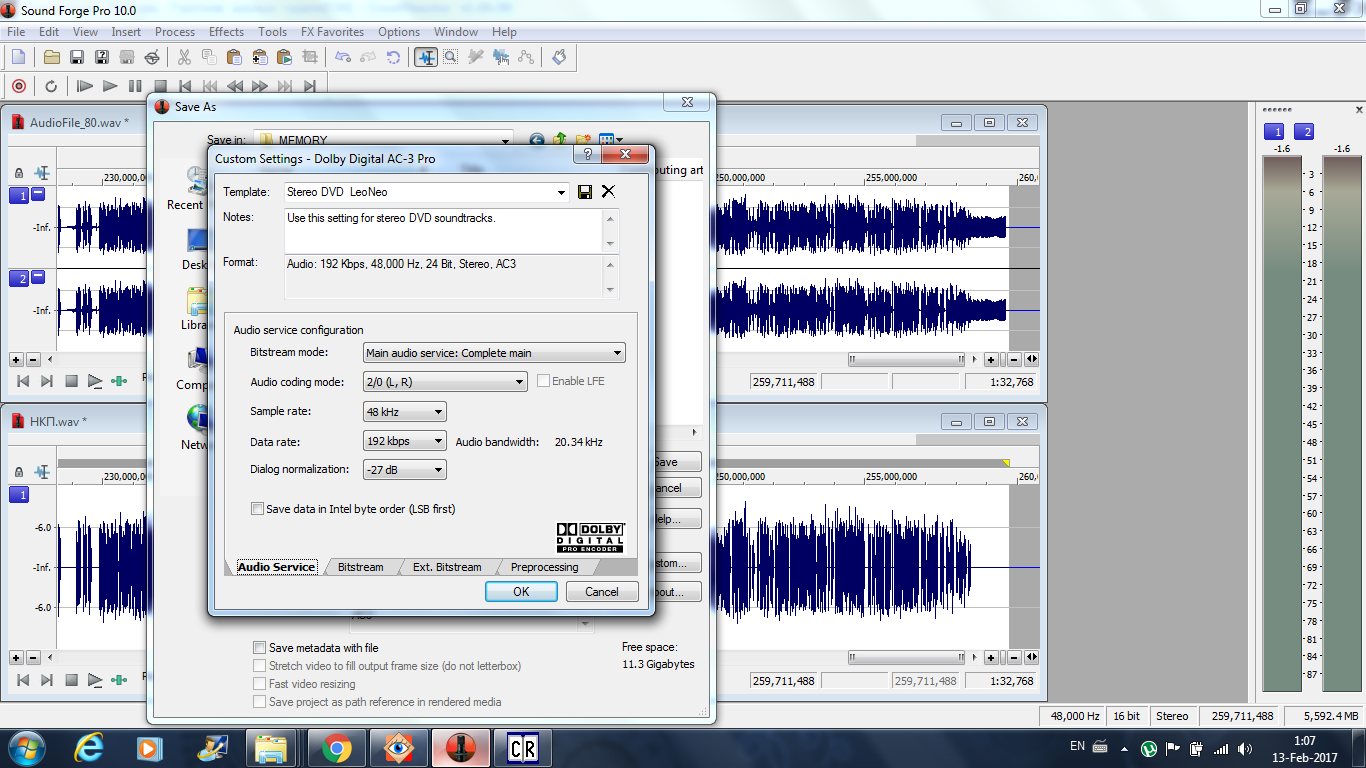Click Internet Explorer in the taskbar

pos(90,747)
